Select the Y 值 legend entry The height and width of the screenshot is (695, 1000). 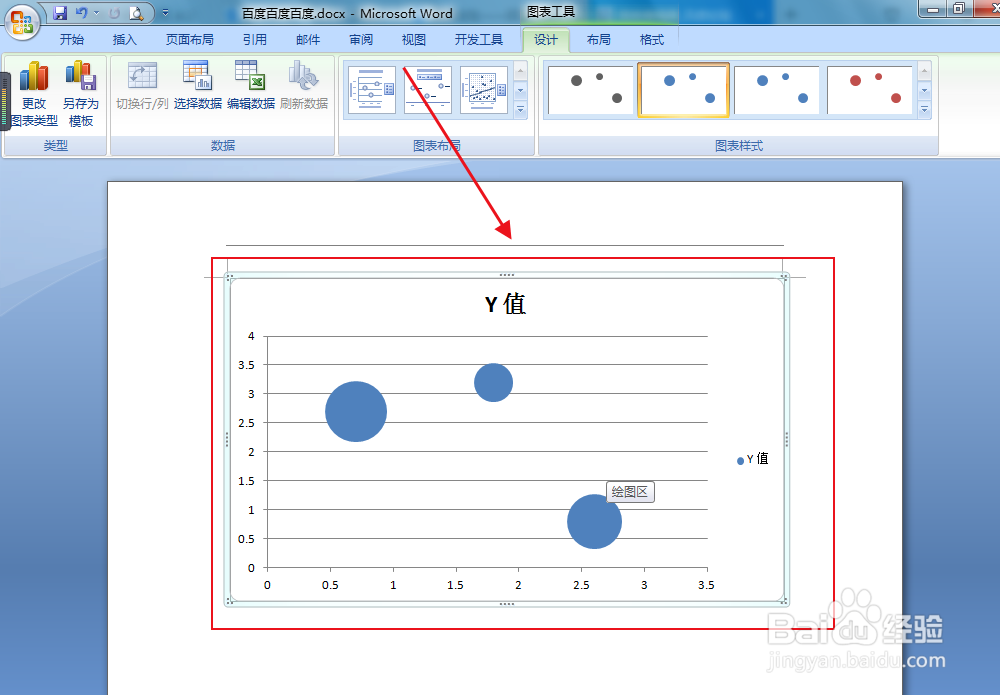click(x=753, y=459)
